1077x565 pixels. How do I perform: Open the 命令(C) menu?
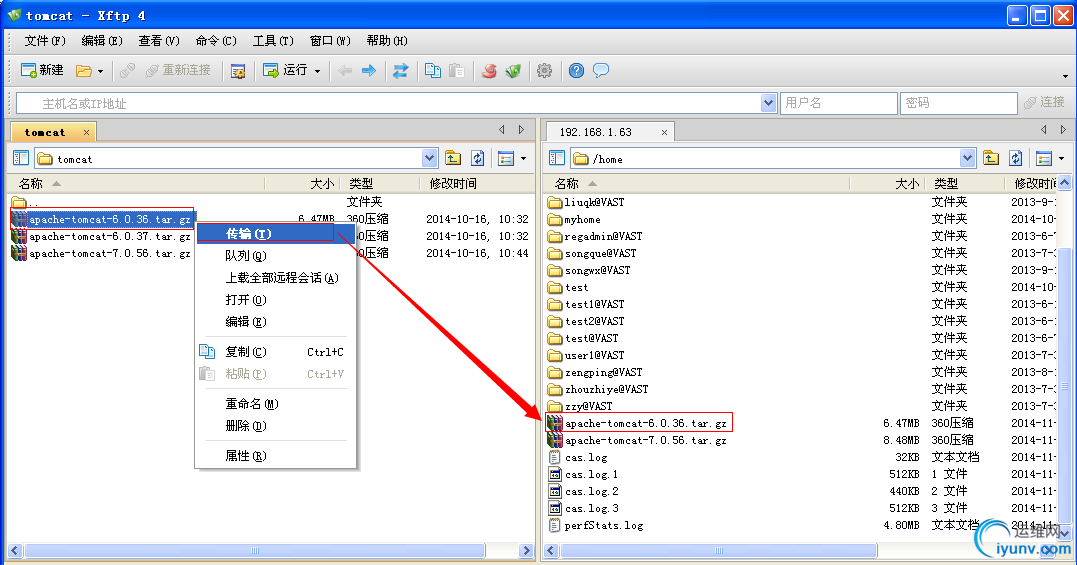pos(216,41)
